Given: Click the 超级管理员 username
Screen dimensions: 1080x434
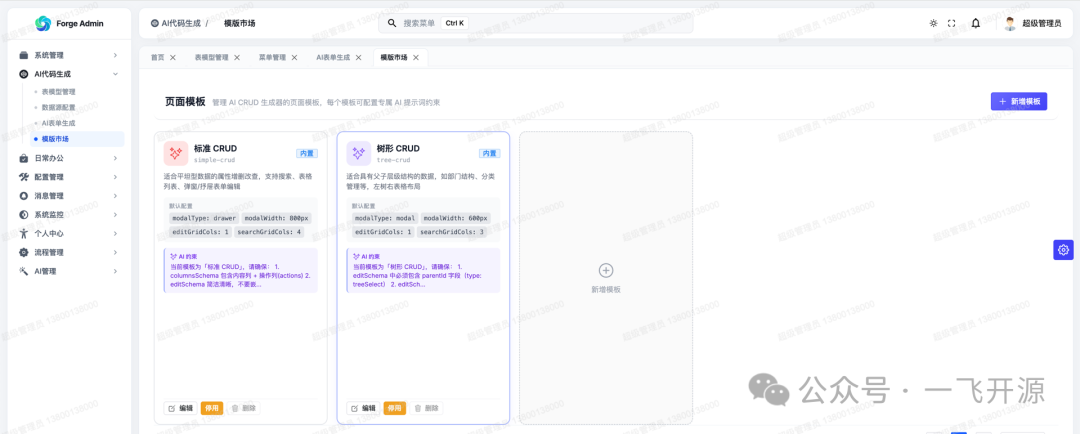Looking at the screenshot, I should (1041, 23).
